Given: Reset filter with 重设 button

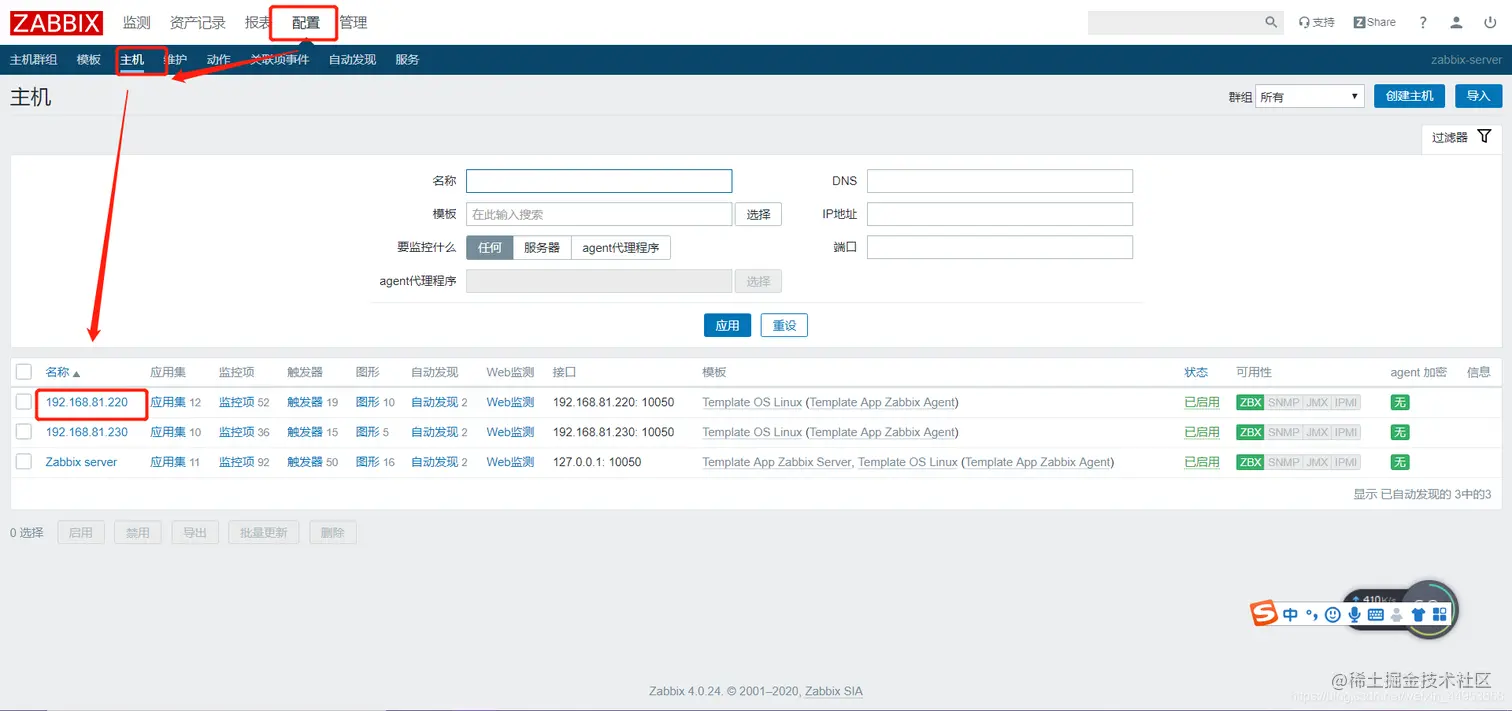Looking at the screenshot, I should pyautogui.click(x=784, y=325).
